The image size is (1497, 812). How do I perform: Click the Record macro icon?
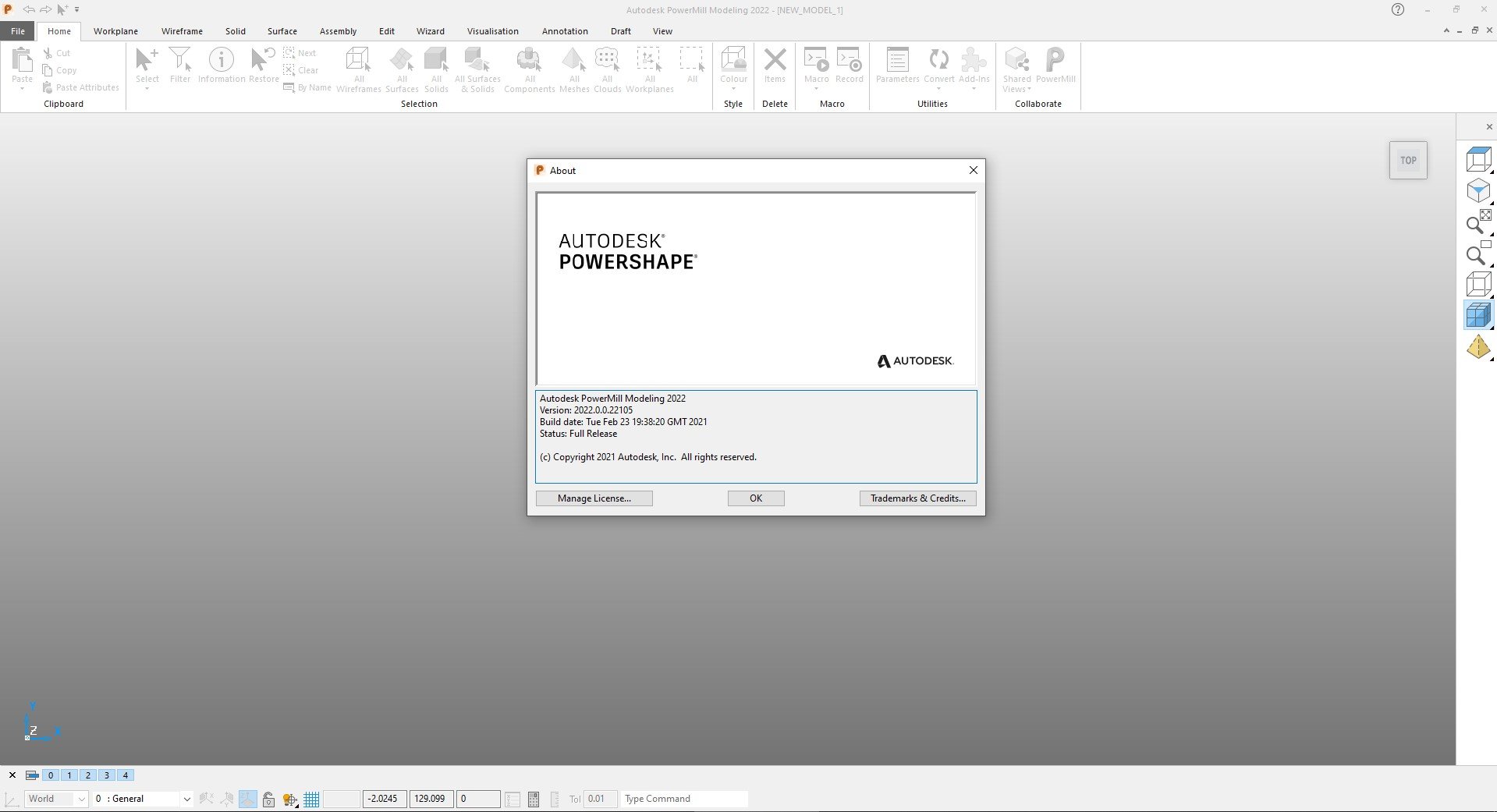[849, 60]
